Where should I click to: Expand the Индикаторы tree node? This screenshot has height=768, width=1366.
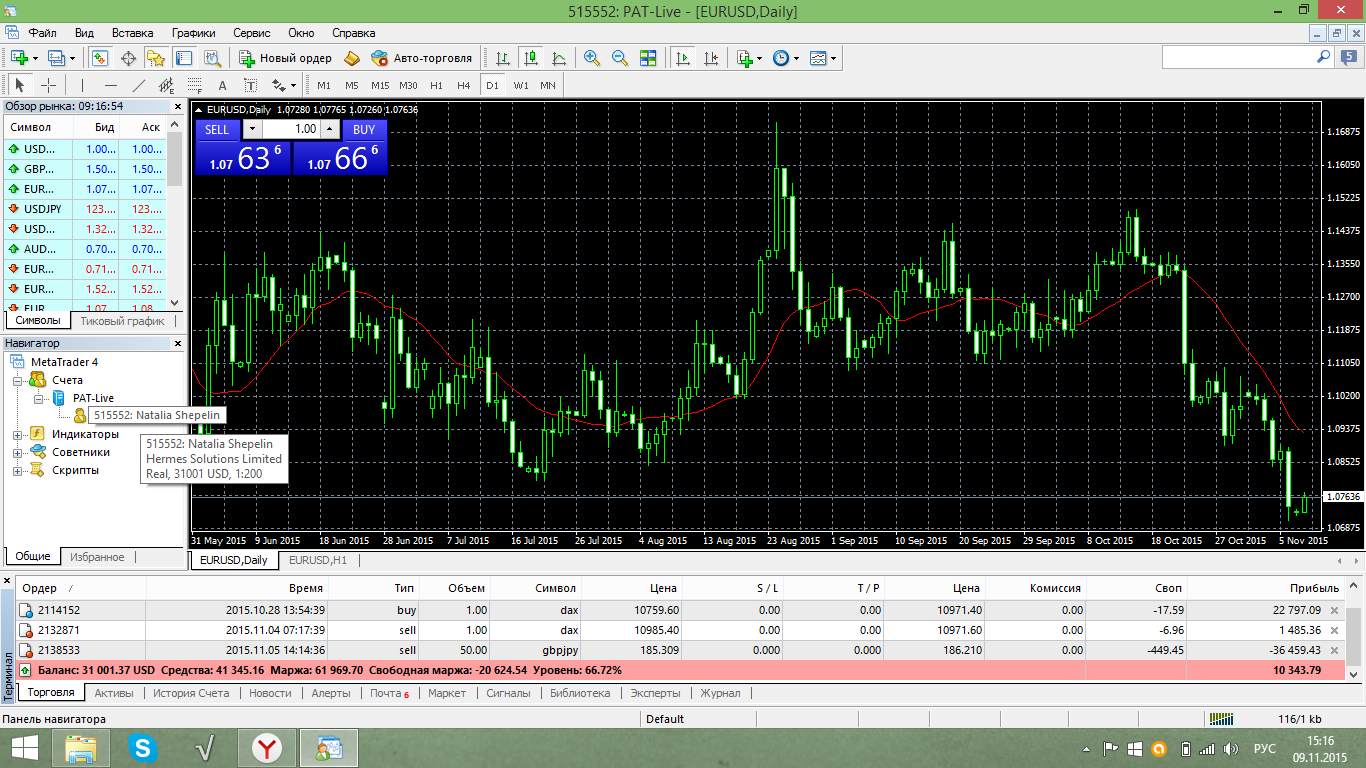[18, 434]
